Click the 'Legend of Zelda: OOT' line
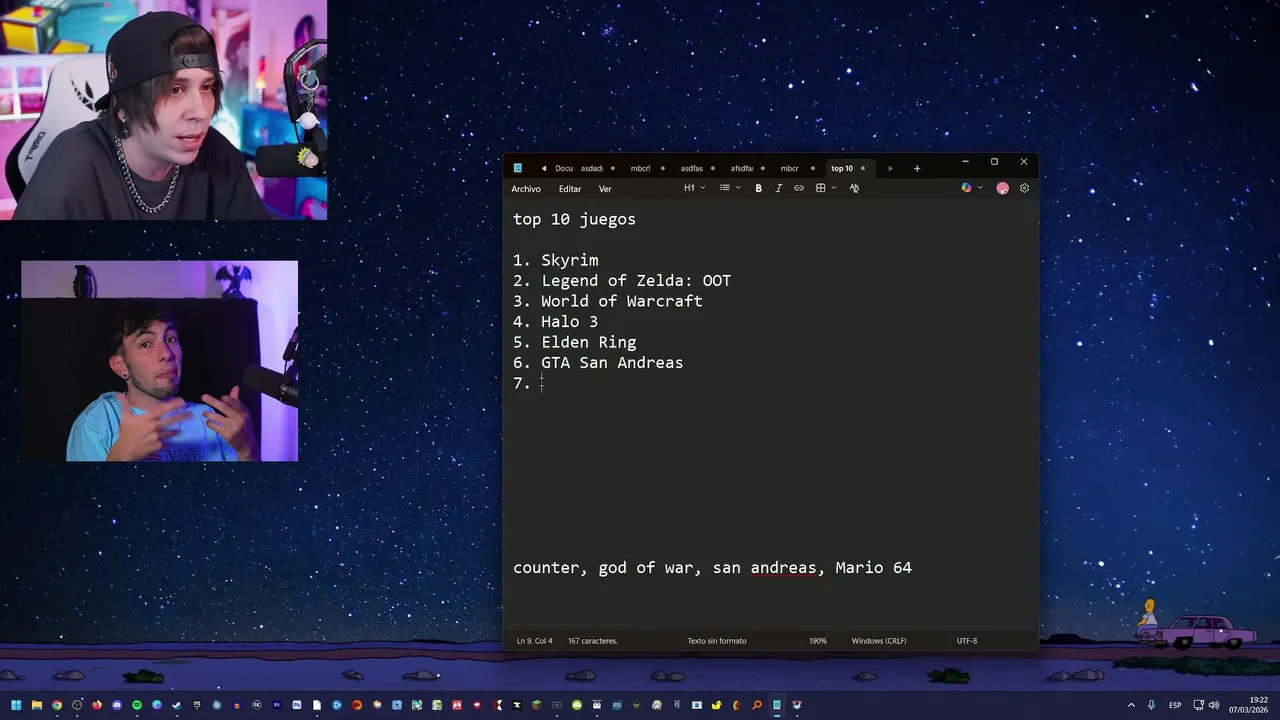 636,281
